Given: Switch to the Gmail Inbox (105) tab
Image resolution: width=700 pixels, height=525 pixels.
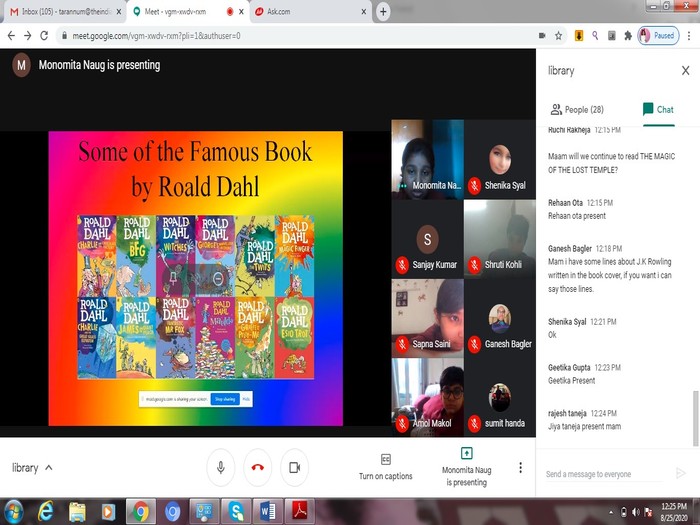Looking at the screenshot, I should click(x=65, y=12).
